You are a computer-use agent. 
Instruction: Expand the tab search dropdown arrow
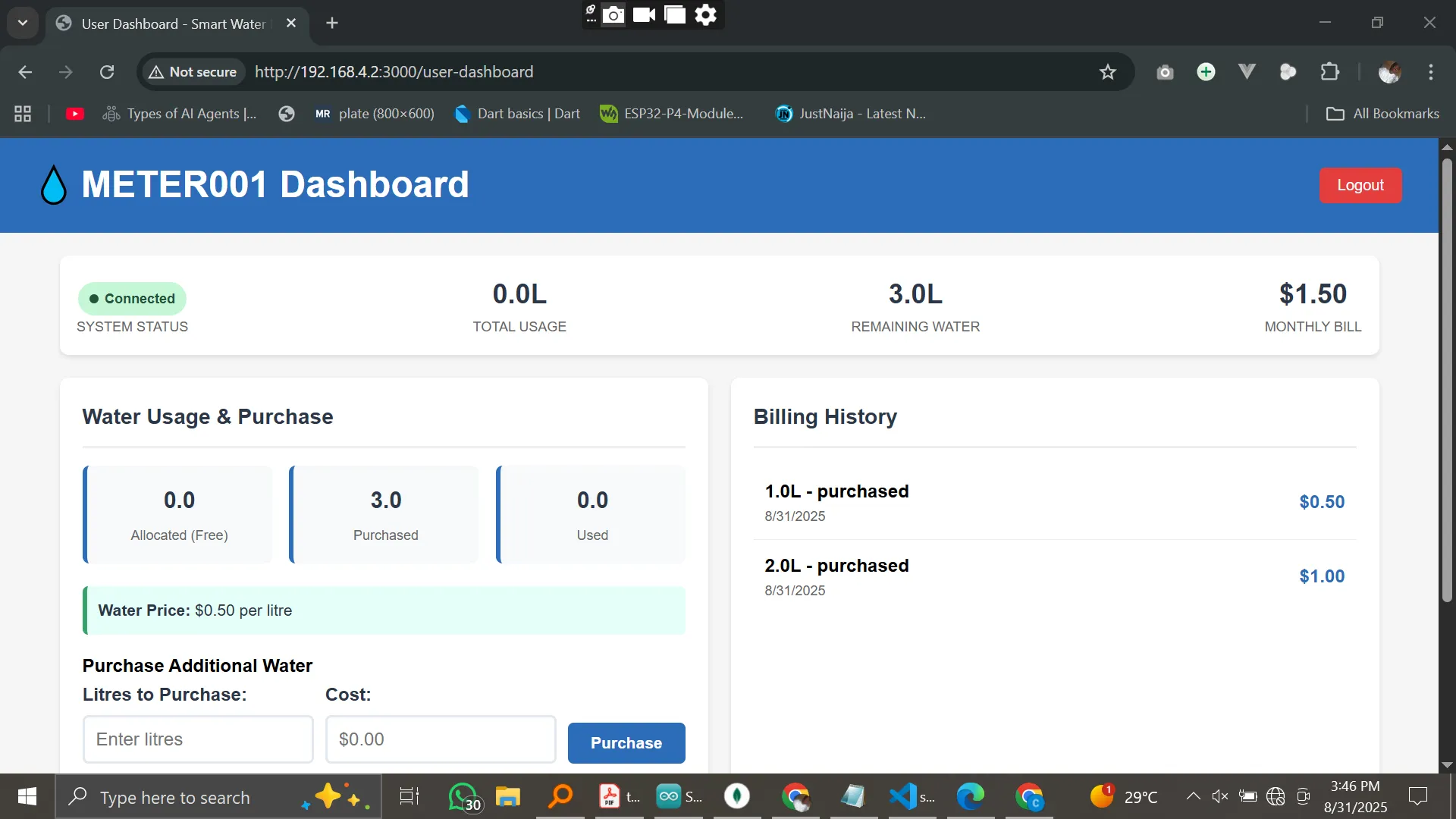(23, 23)
